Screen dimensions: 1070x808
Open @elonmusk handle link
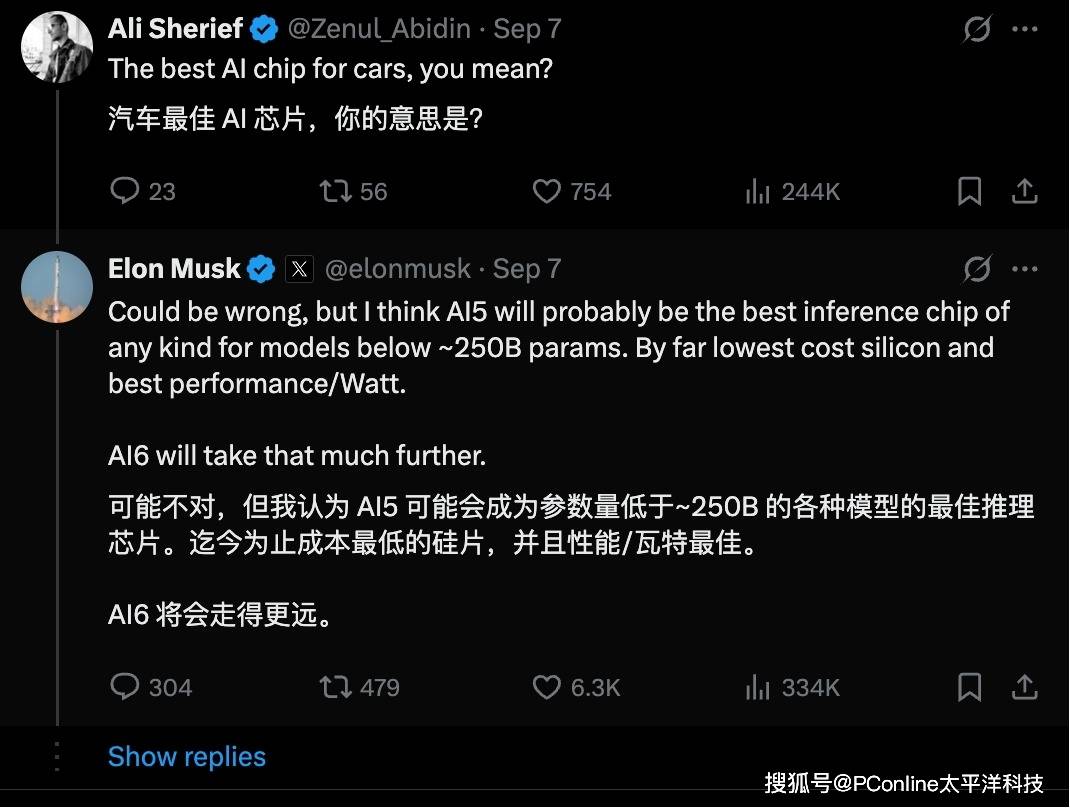point(398,269)
